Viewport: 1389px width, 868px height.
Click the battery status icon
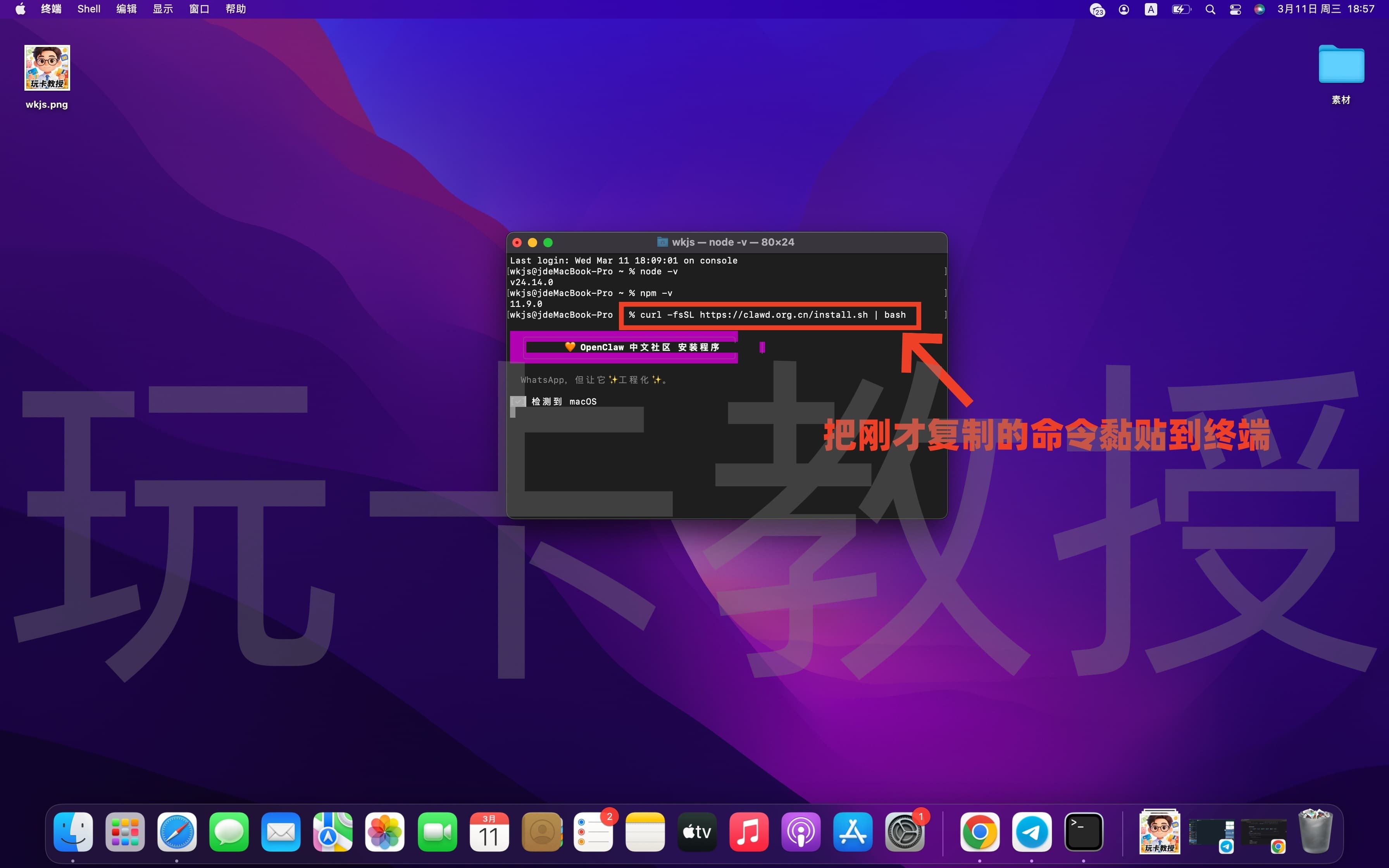coord(1180,9)
